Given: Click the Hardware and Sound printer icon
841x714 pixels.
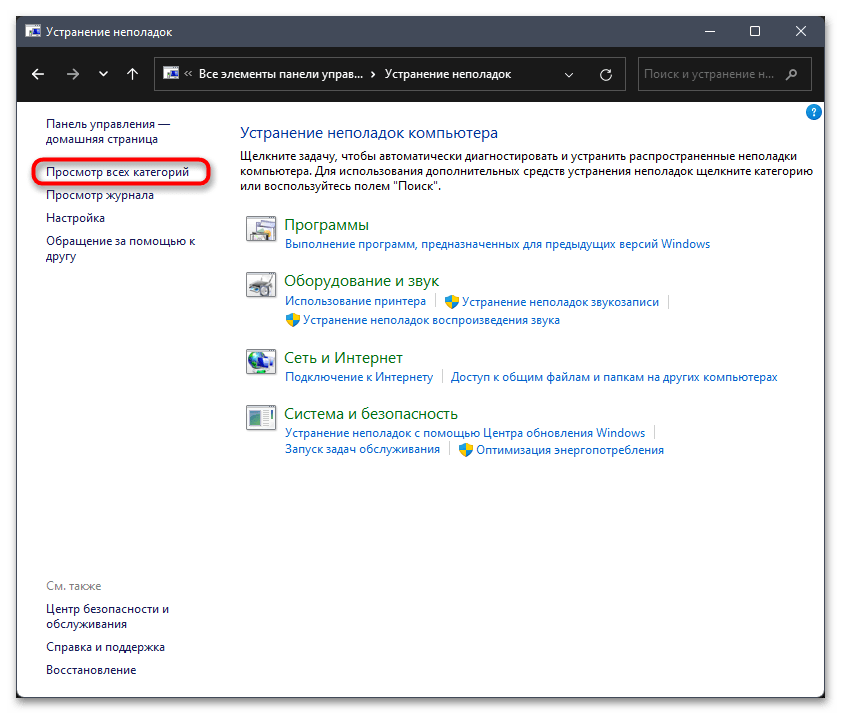Looking at the screenshot, I should [261, 285].
